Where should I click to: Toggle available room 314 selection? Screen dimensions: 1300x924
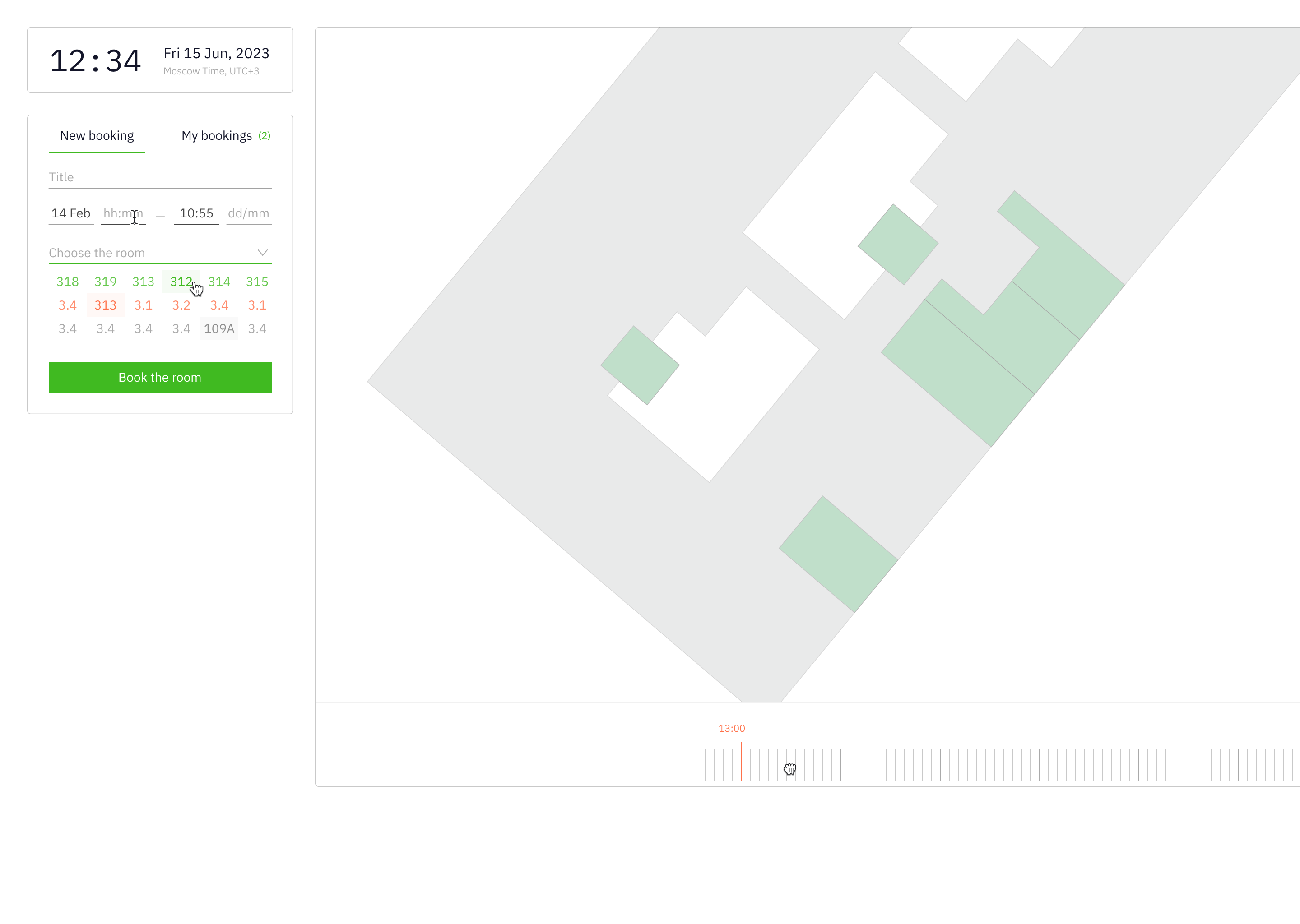(219, 281)
